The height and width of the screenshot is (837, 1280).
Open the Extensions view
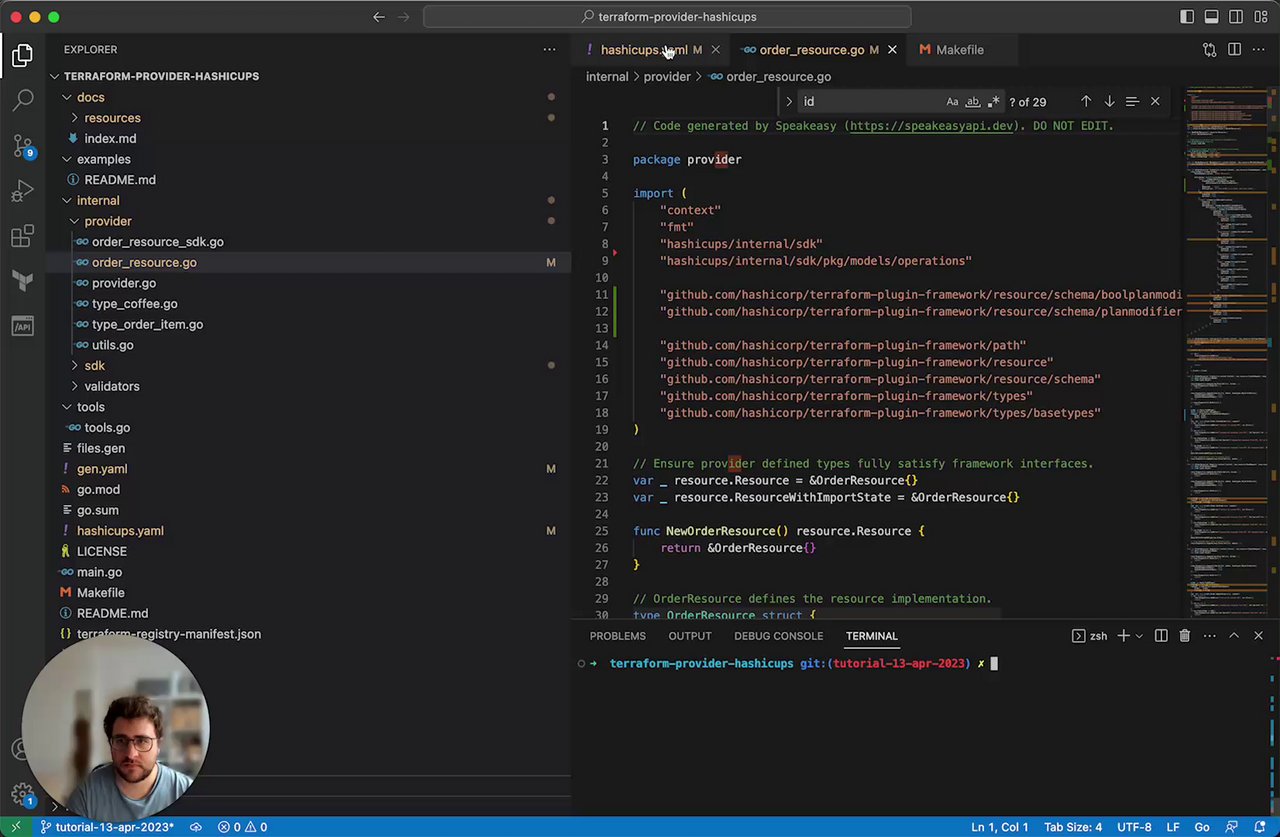click(23, 237)
